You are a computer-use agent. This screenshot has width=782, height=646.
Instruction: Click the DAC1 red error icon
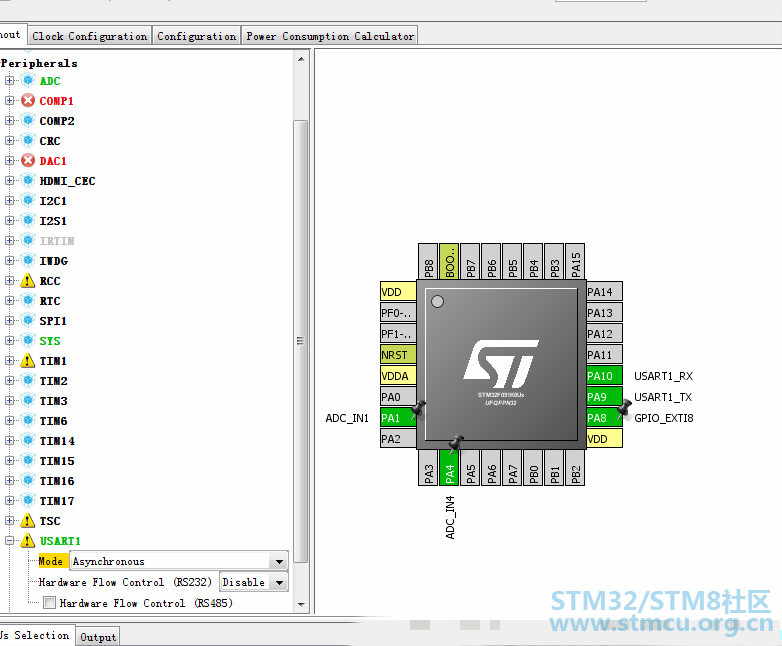coord(28,160)
